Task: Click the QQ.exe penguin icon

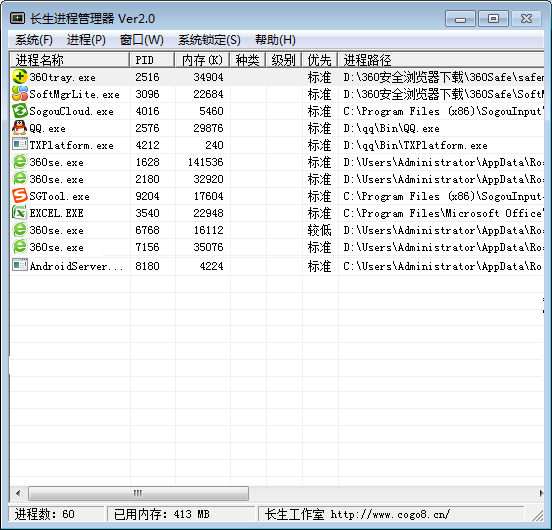Action: [x=20, y=128]
